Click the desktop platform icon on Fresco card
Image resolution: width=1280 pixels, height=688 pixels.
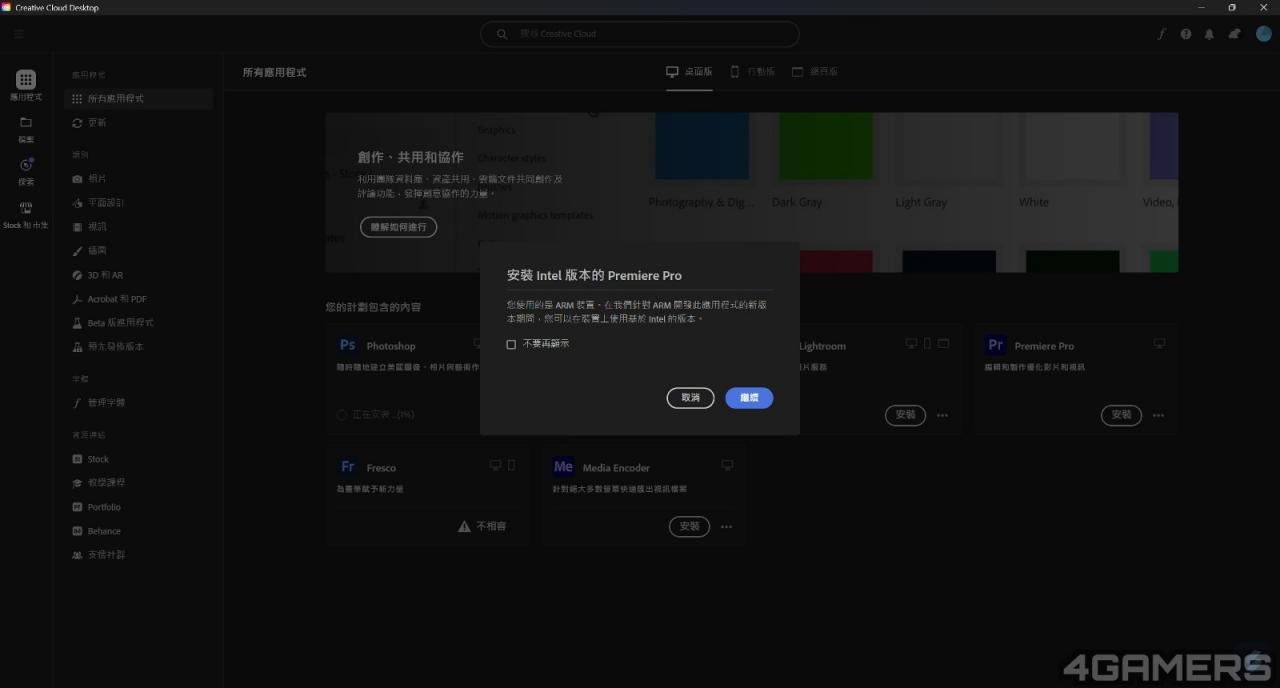click(495, 466)
